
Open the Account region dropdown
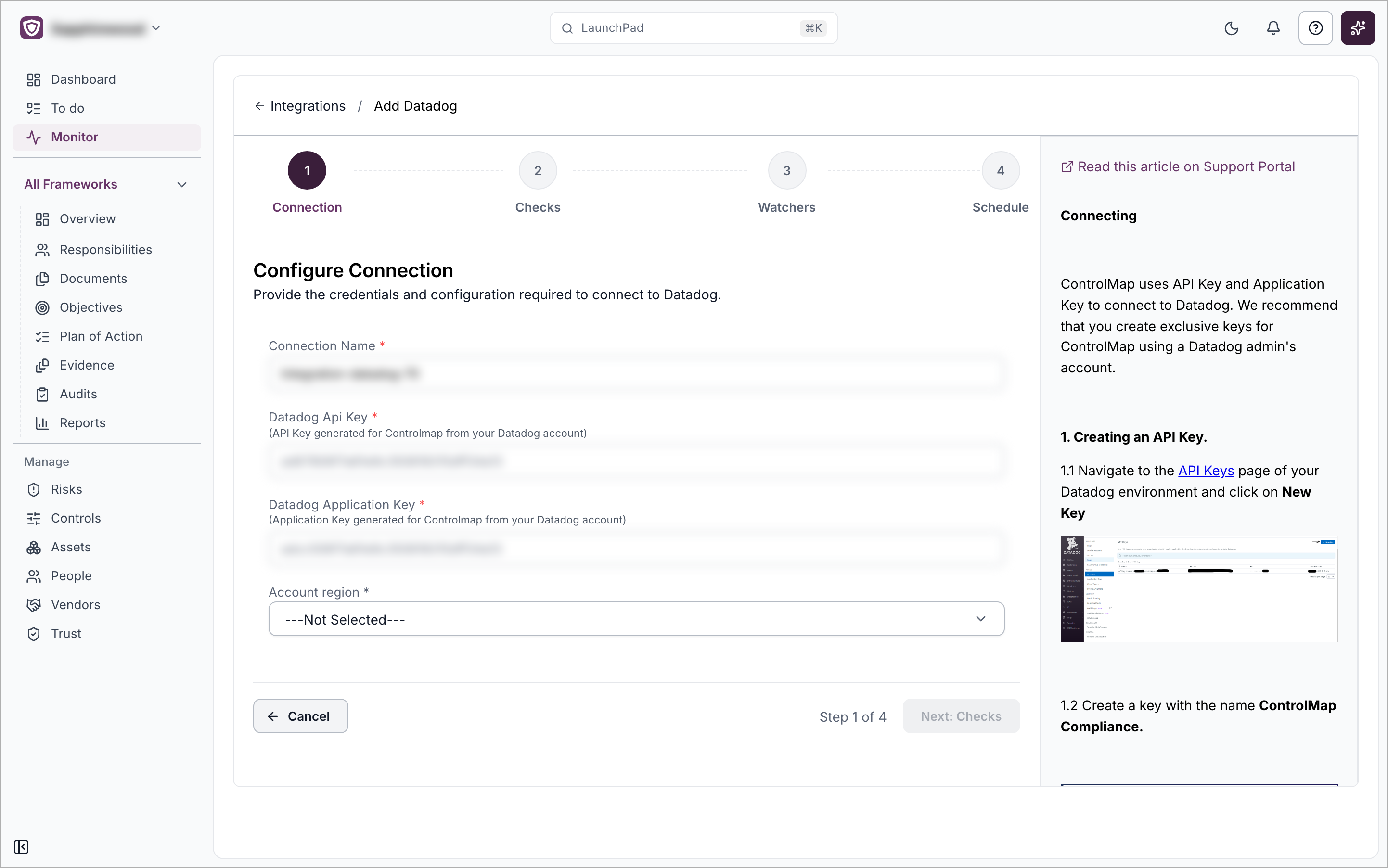636,619
